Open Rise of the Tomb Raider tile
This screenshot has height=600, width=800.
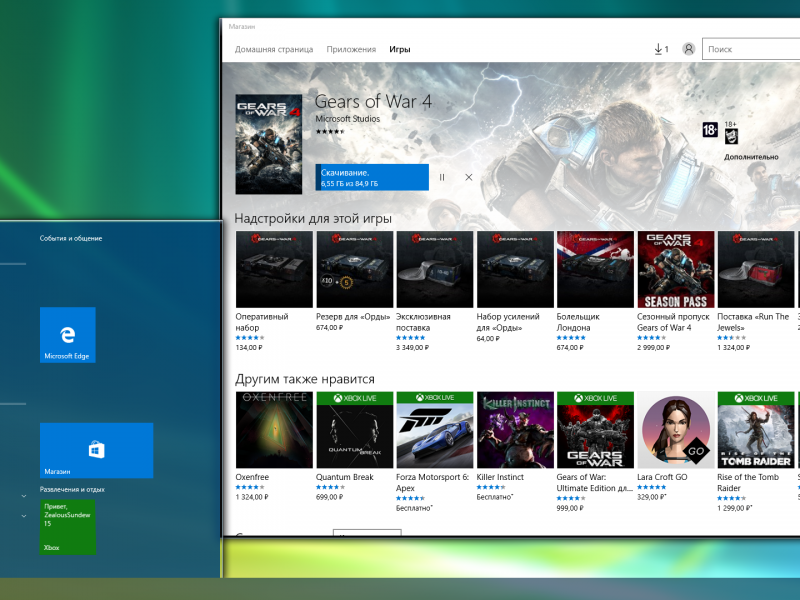(756, 430)
